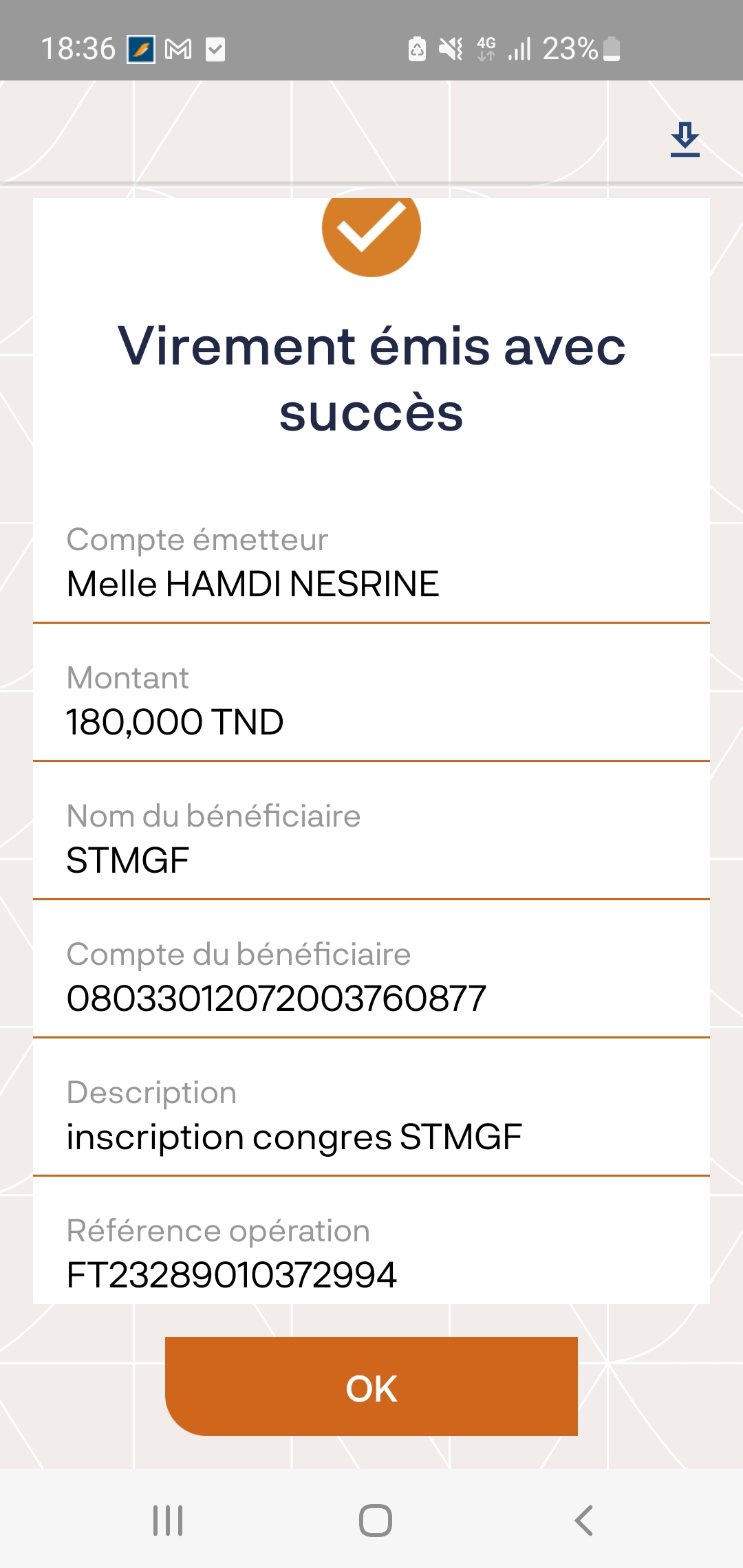Tap the download receipt icon
The image size is (743, 1568).
tap(685, 140)
